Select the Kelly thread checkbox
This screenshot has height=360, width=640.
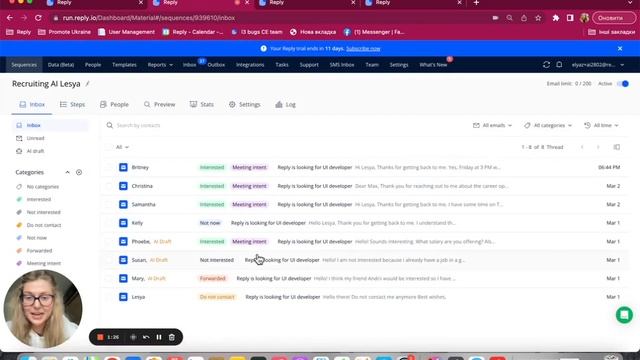[109, 223]
